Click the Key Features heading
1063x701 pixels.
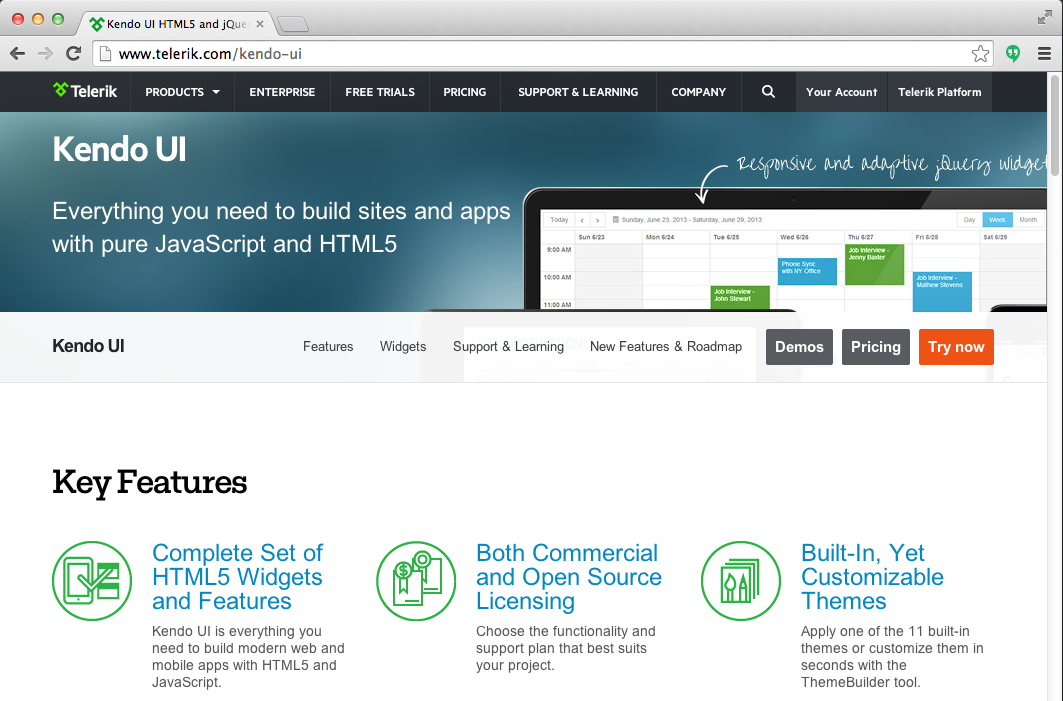pos(150,483)
